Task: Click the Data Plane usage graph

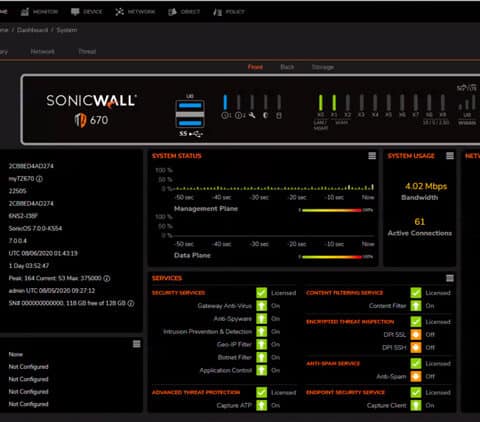Action: coord(274,227)
